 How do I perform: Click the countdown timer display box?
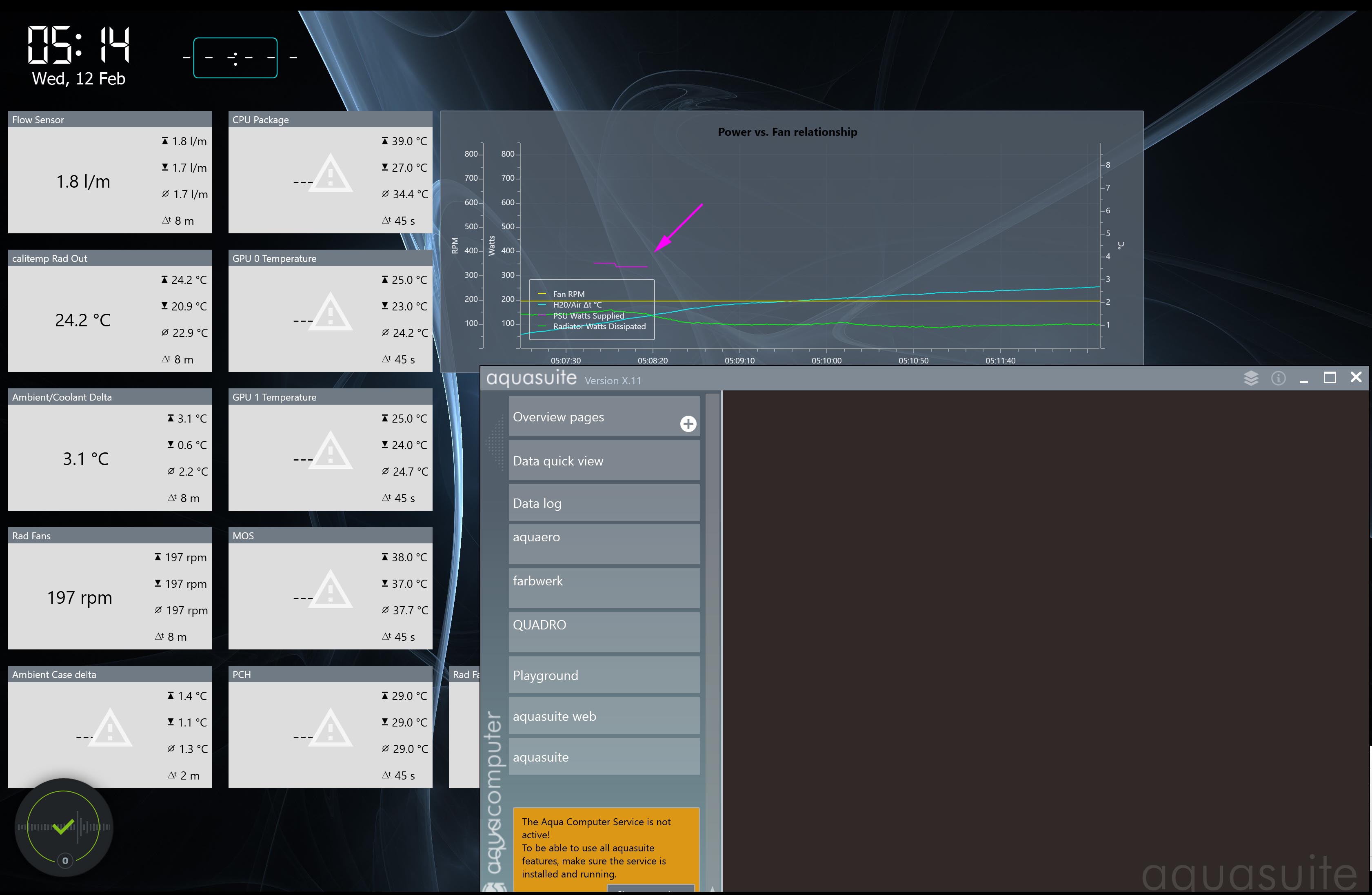pos(235,58)
